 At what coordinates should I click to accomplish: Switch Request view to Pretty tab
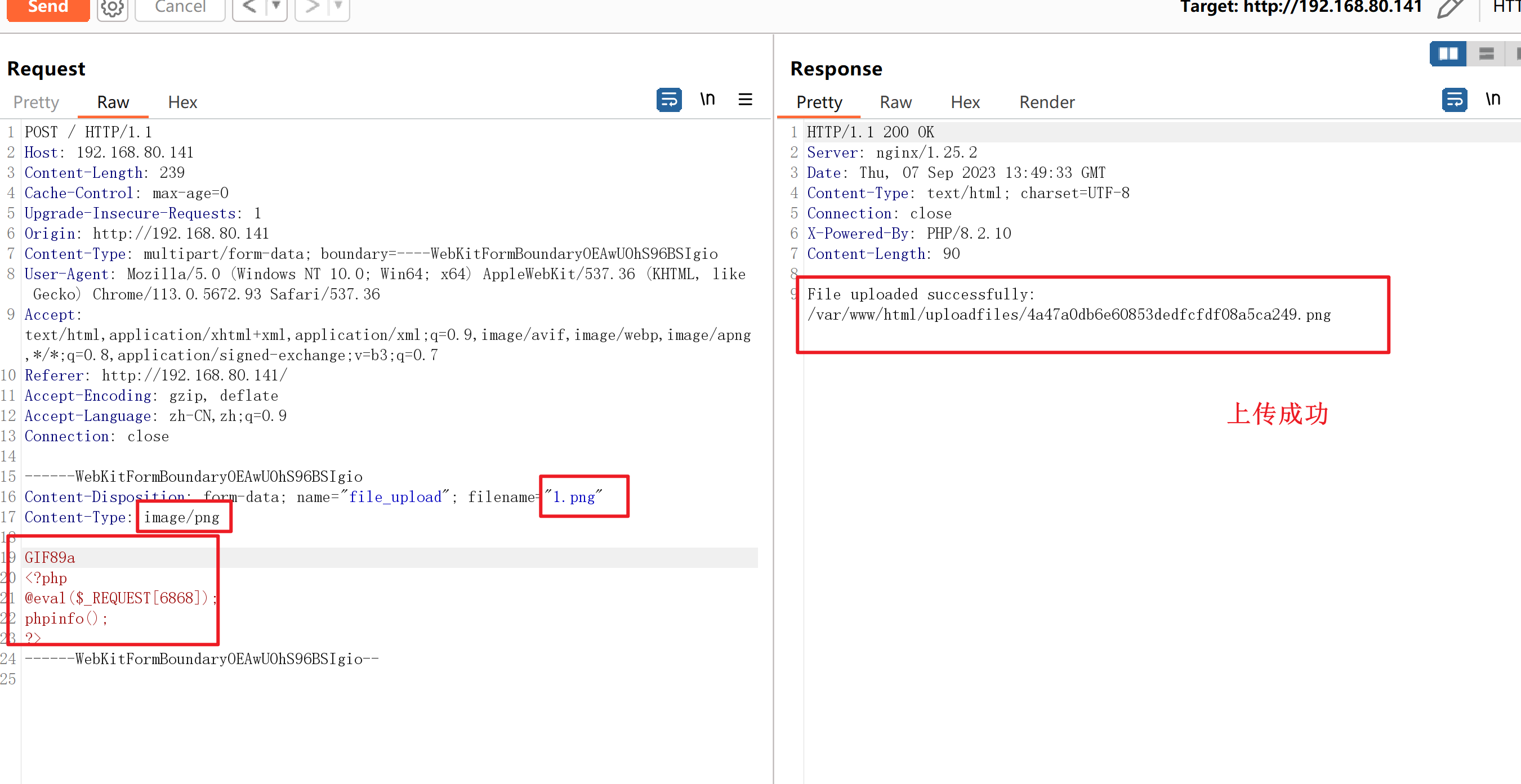pyautogui.click(x=36, y=102)
